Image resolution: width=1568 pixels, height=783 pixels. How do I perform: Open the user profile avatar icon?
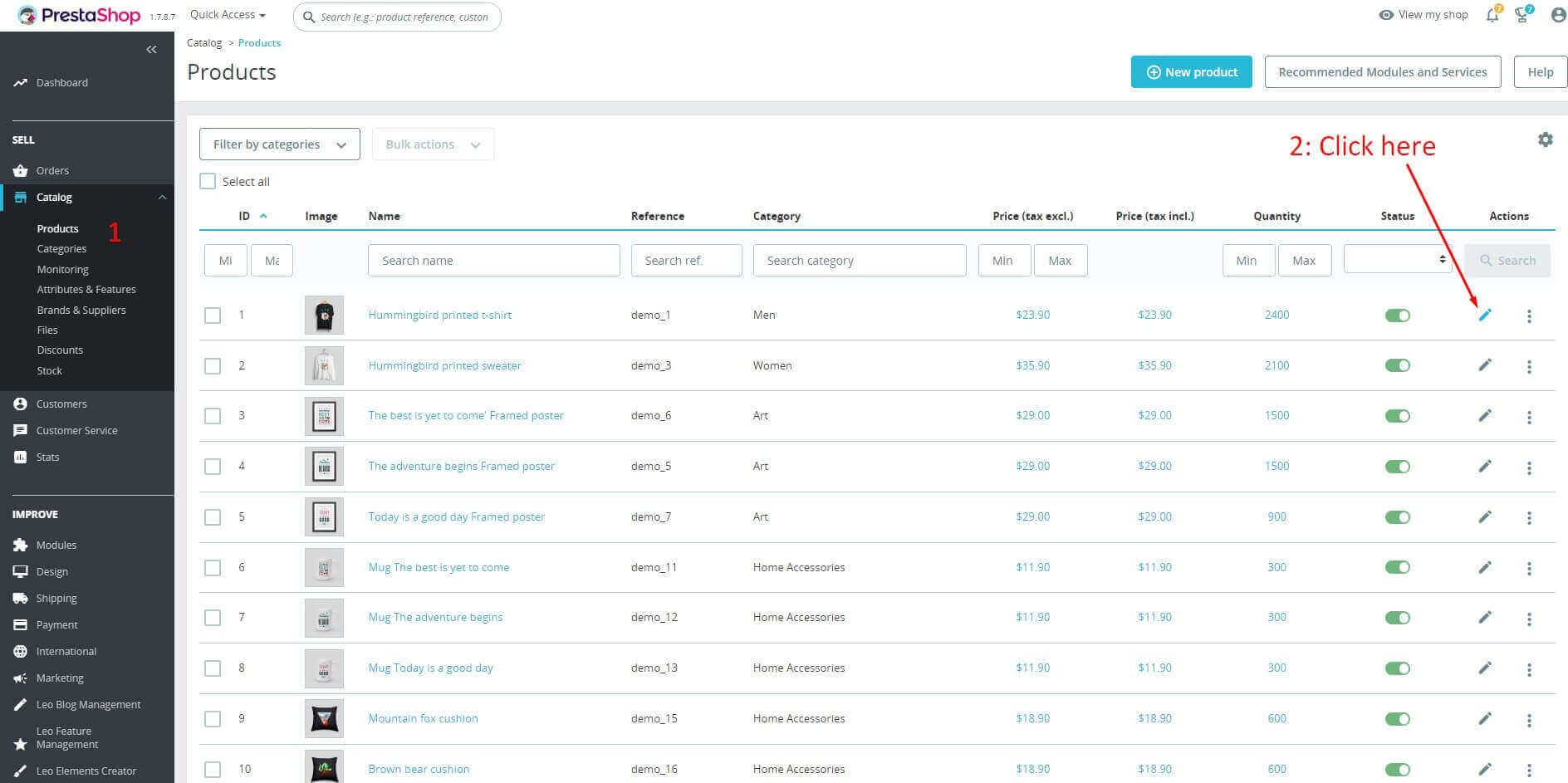1558,15
